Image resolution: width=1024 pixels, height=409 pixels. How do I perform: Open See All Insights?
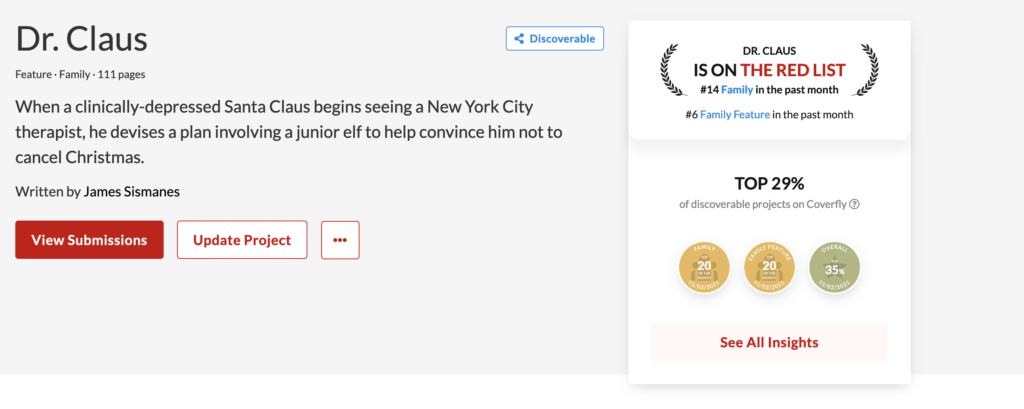pos(769,342)
